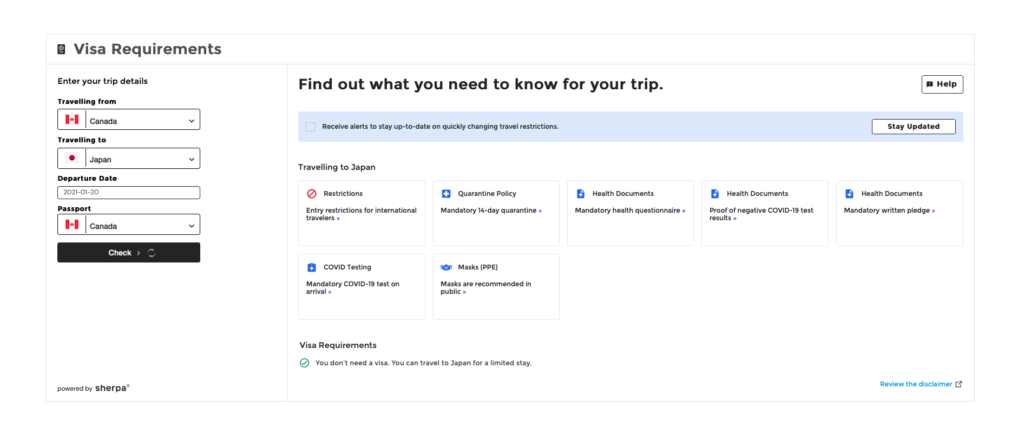Enable the receive alerts checkbox
Screen dimensions: 1024x427
point(310,127)
